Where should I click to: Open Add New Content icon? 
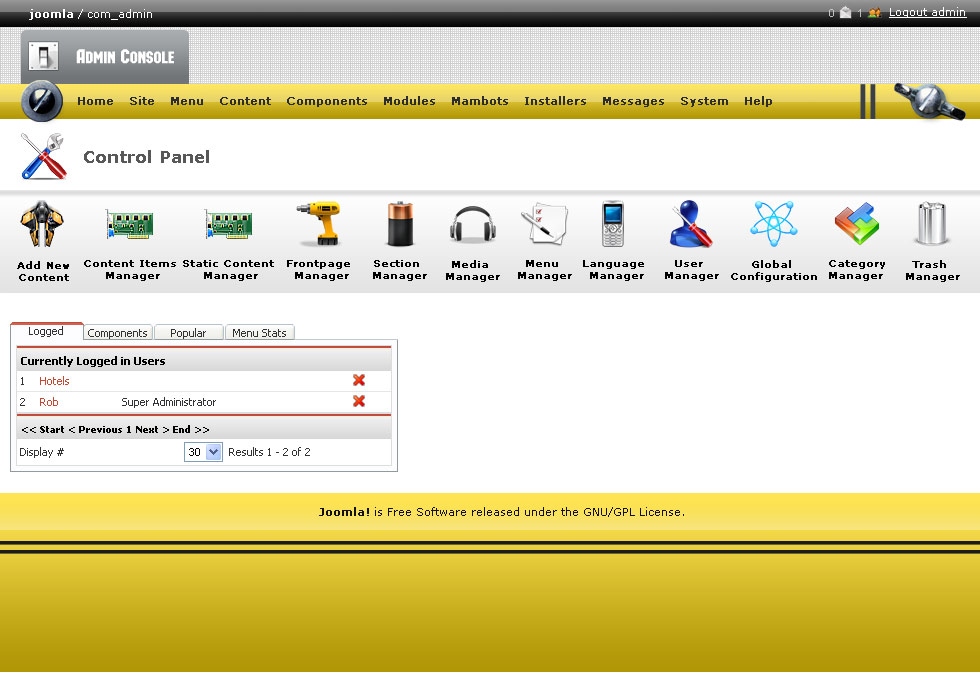click(42, 224)
